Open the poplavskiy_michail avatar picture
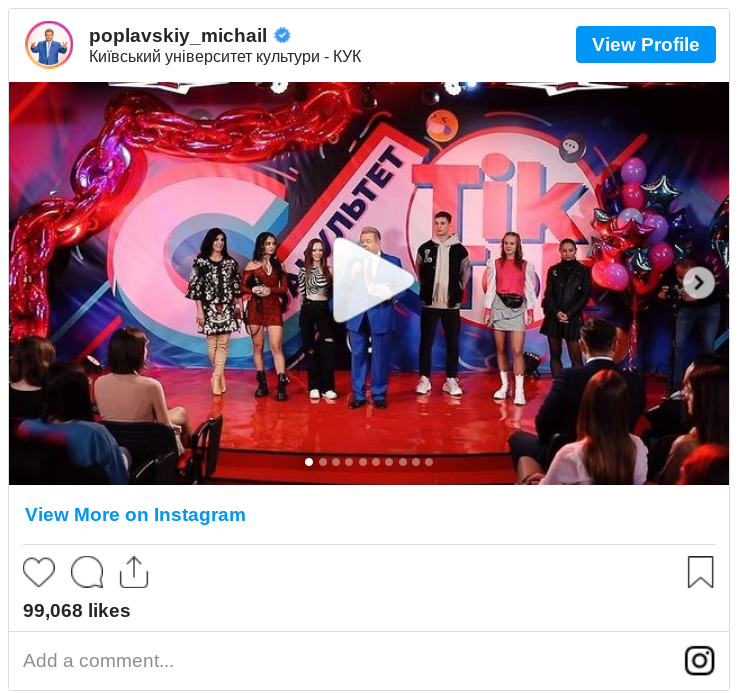The height and width of the screenshot is (693, 743). (x=49, y=45)
